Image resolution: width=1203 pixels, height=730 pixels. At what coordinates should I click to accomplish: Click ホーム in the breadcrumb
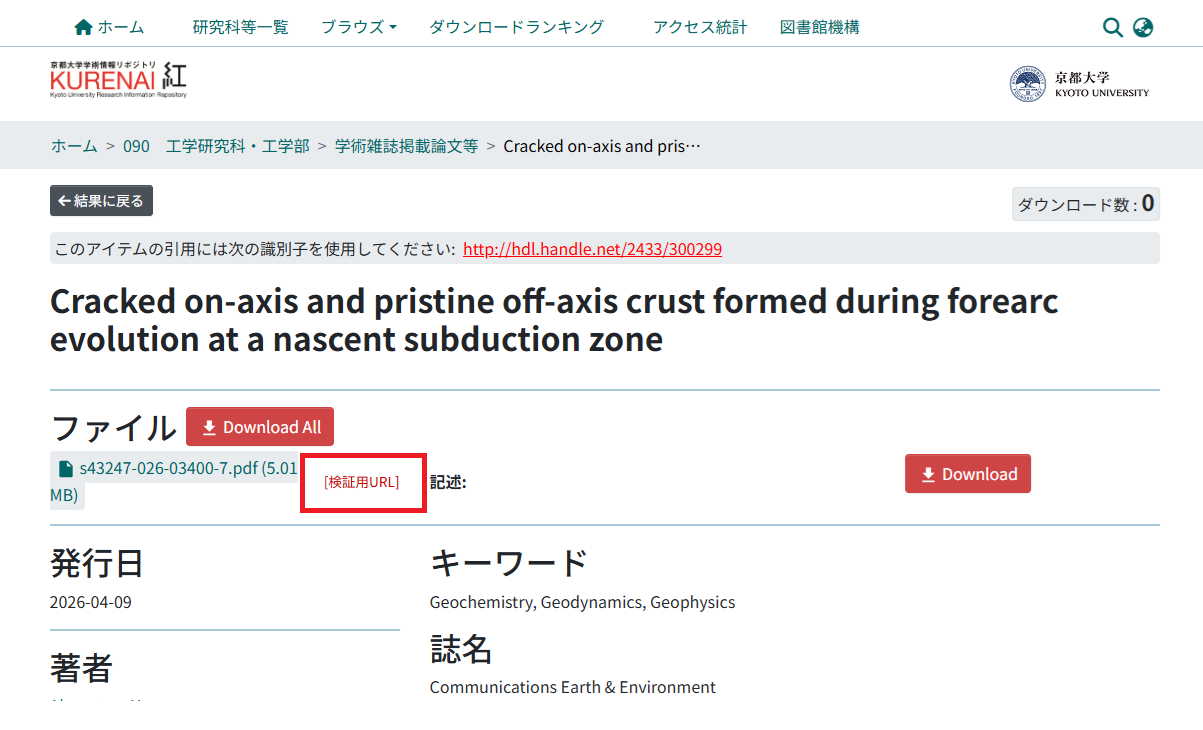pos(74,146)
